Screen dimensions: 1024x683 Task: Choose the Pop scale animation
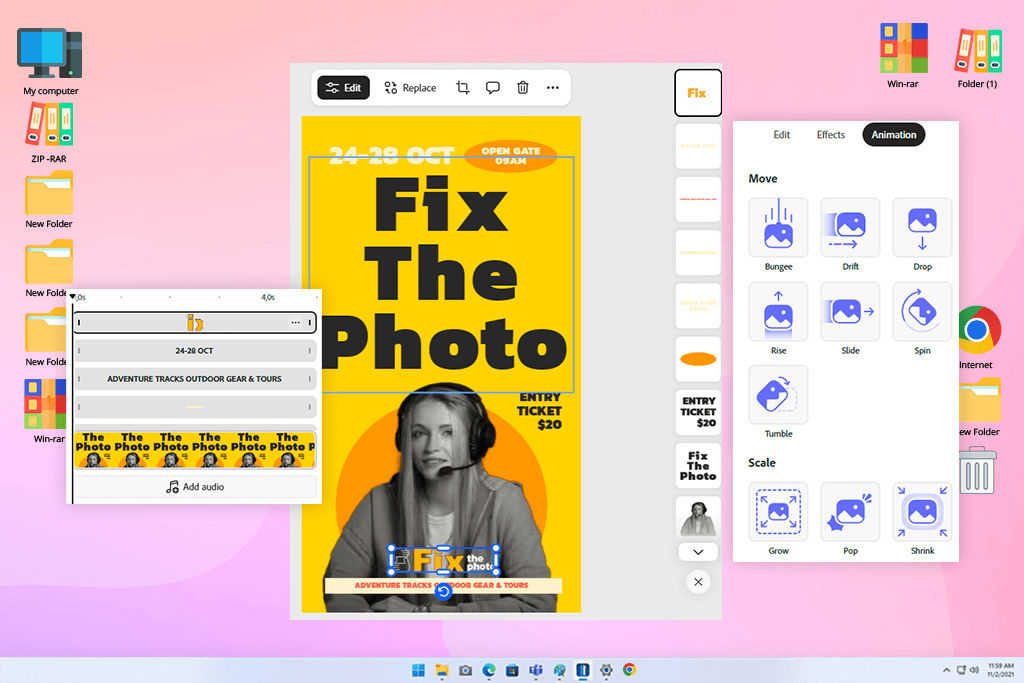(850, 512)
